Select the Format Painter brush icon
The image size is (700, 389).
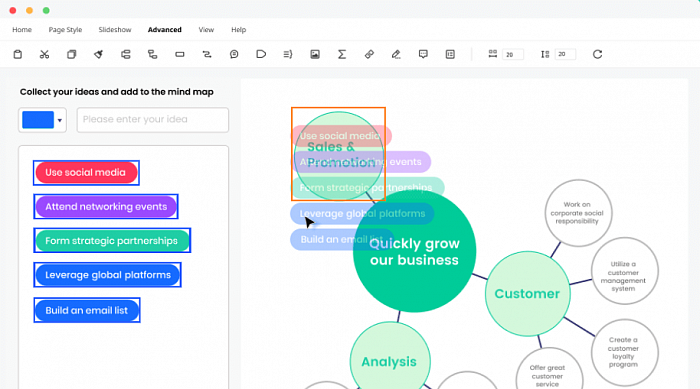98,54
